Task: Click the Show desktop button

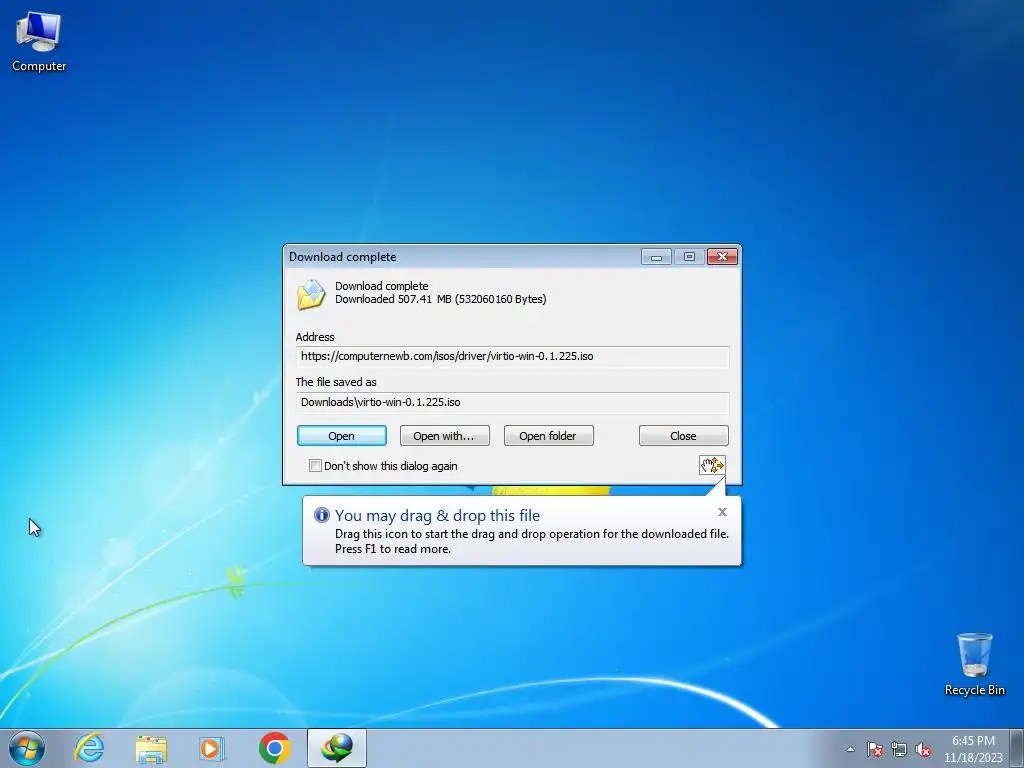Action: [x=1017, y=748]
